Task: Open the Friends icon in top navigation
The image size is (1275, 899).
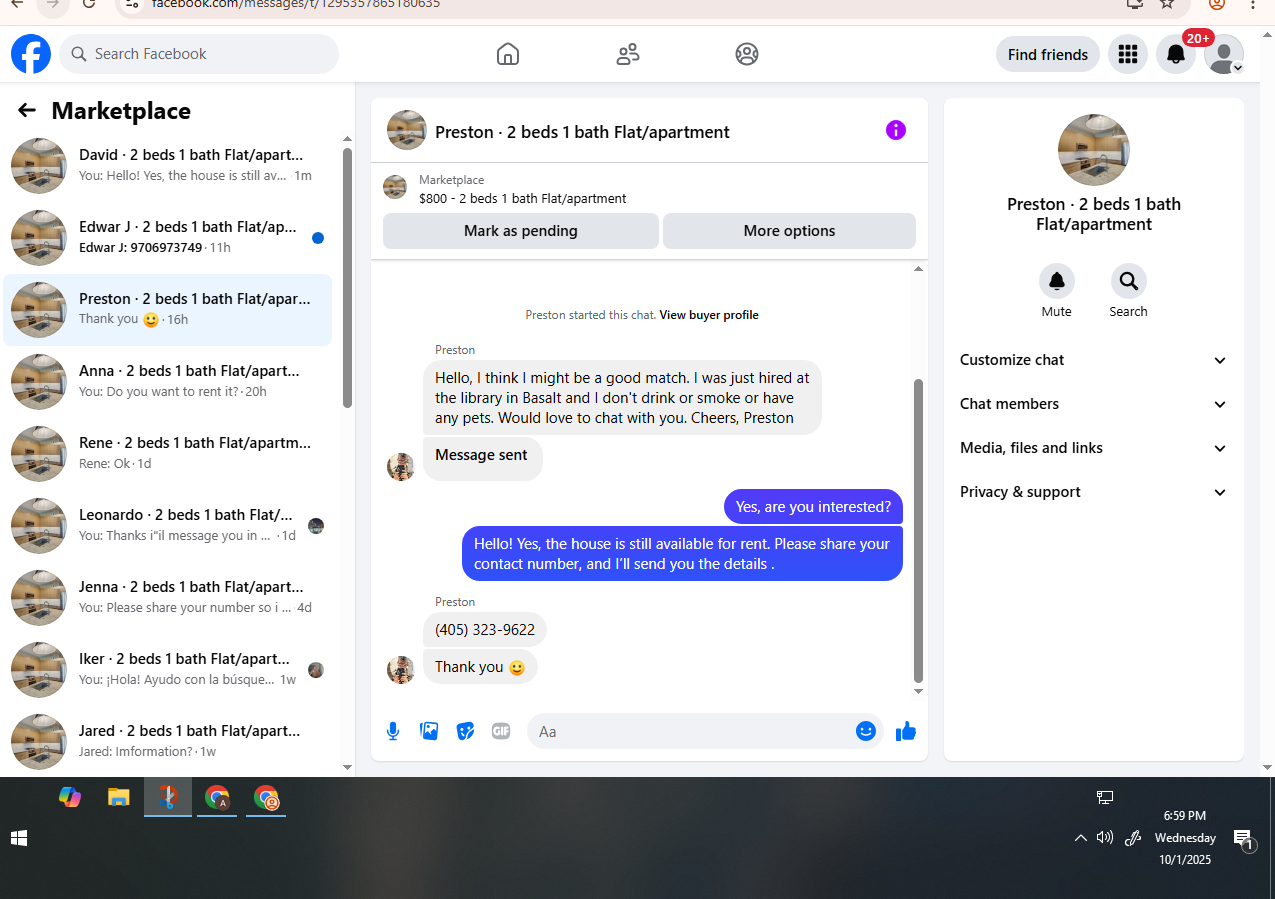Action: 628,54
